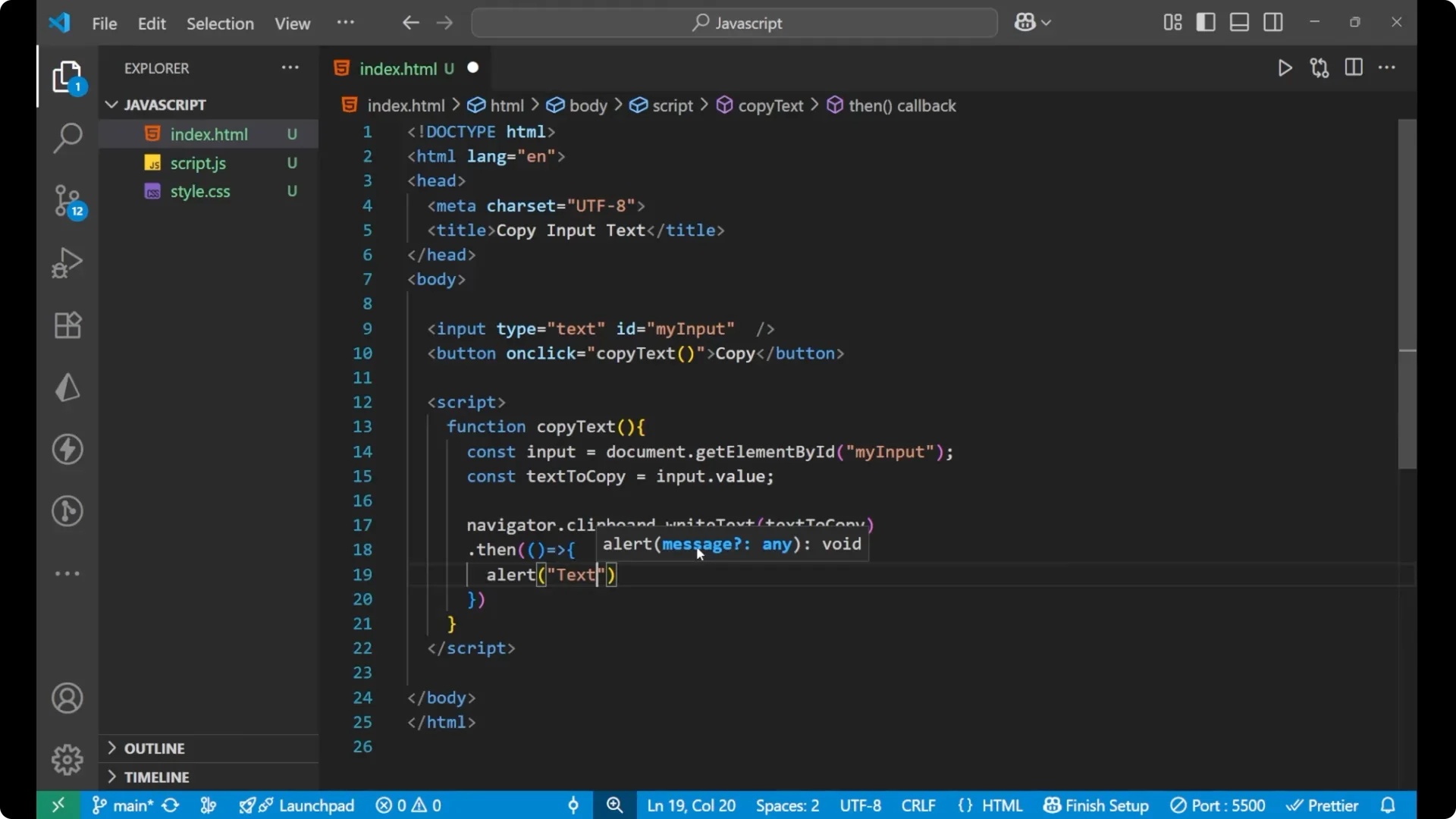Viewport: 1456px width, 819px height.
Task: Open the Accounts icon above settings
Action: (67, 698)
